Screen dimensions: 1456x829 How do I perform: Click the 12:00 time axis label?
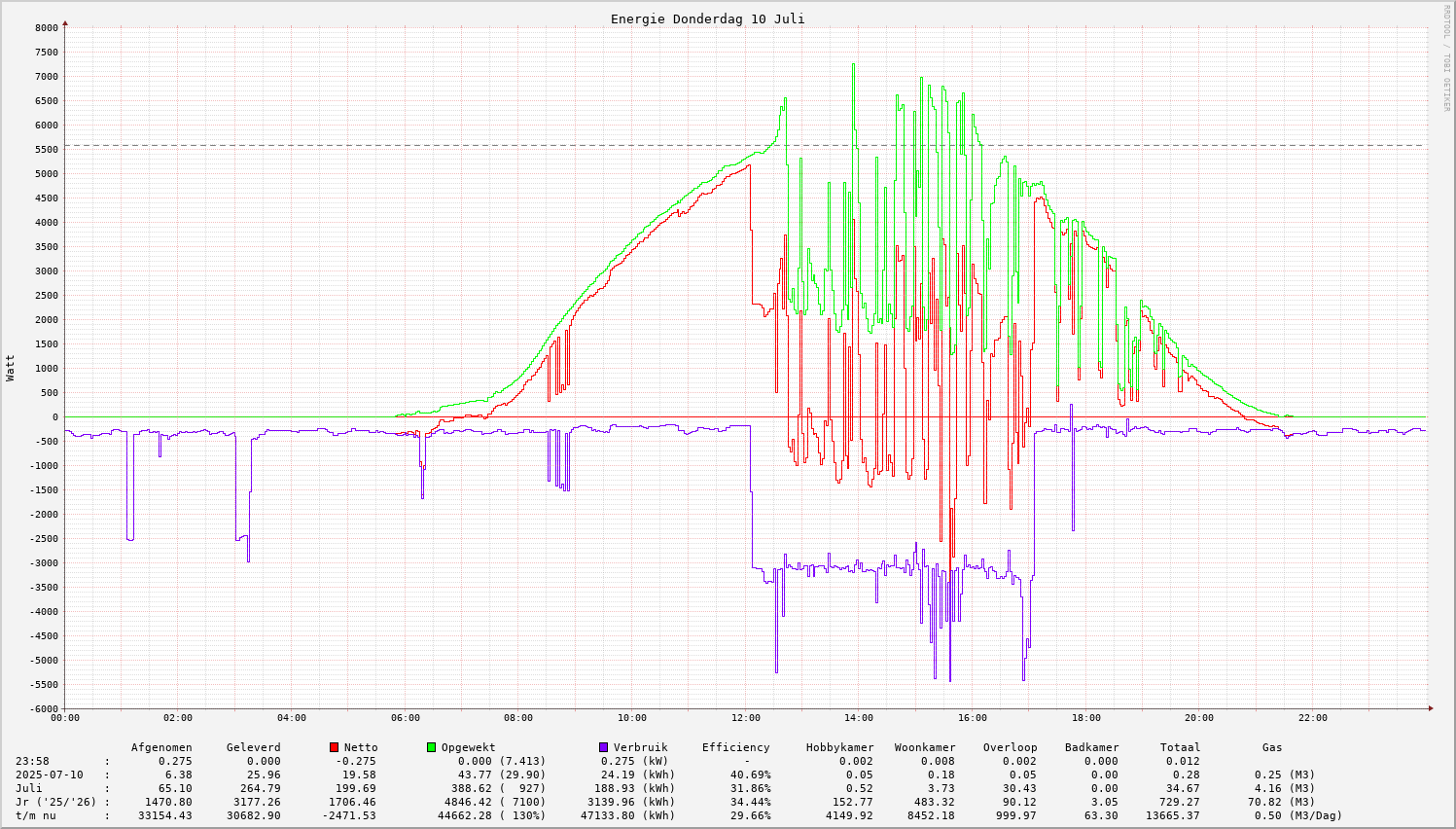click(745, 718)
